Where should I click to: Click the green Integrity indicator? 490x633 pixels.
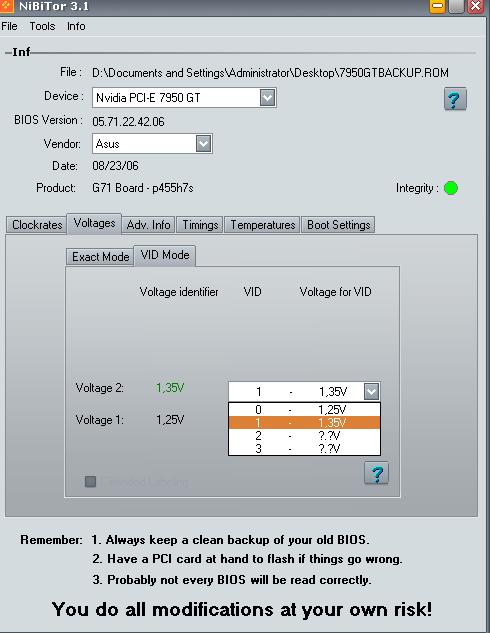pos(451,188)
